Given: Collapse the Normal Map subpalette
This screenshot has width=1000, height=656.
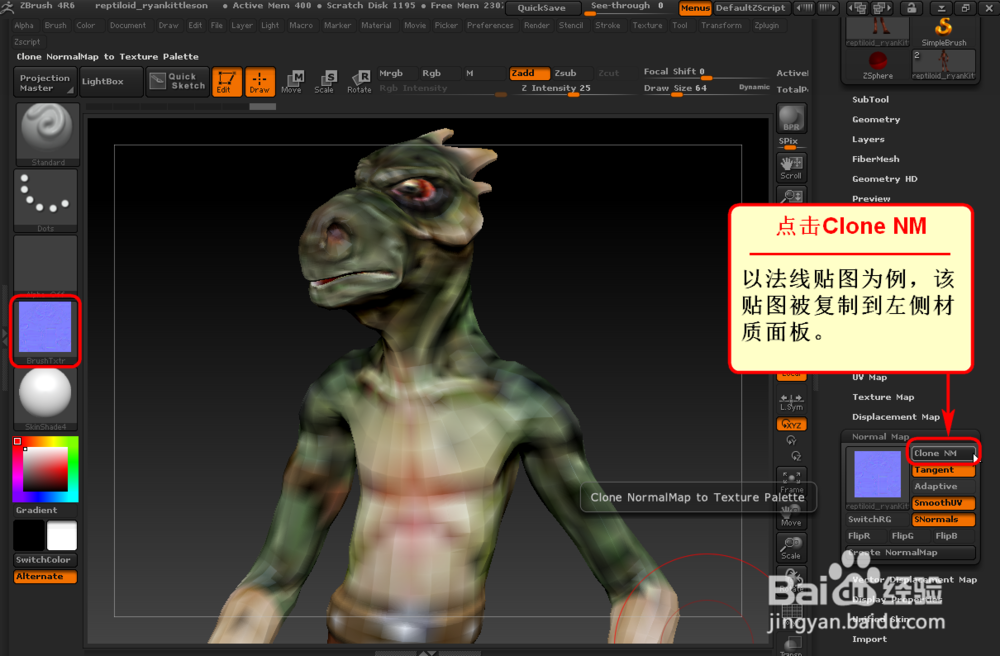Looking at the screenshot, I should coord(880,437).
